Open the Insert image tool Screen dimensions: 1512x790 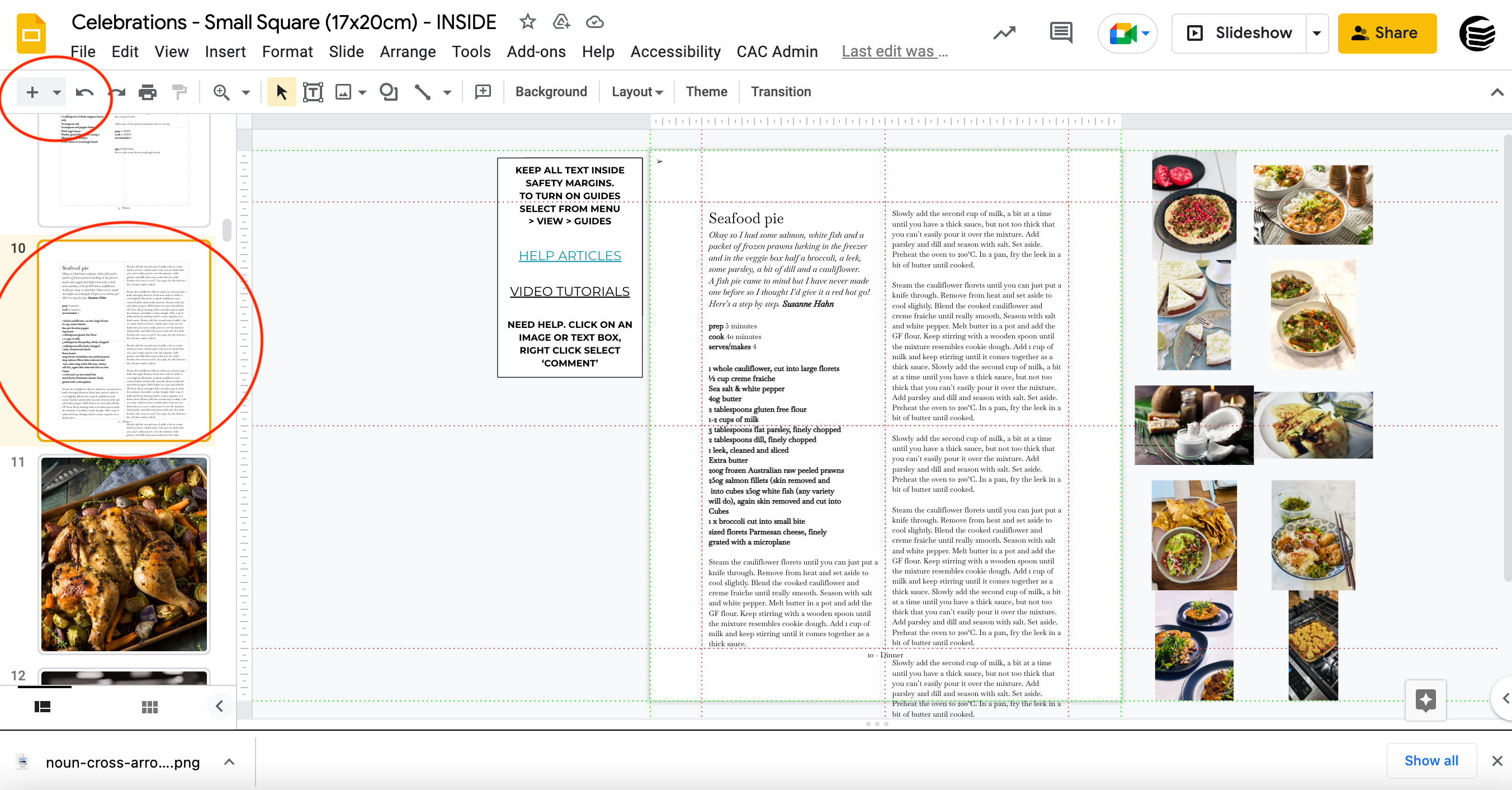tap(344, 92)
